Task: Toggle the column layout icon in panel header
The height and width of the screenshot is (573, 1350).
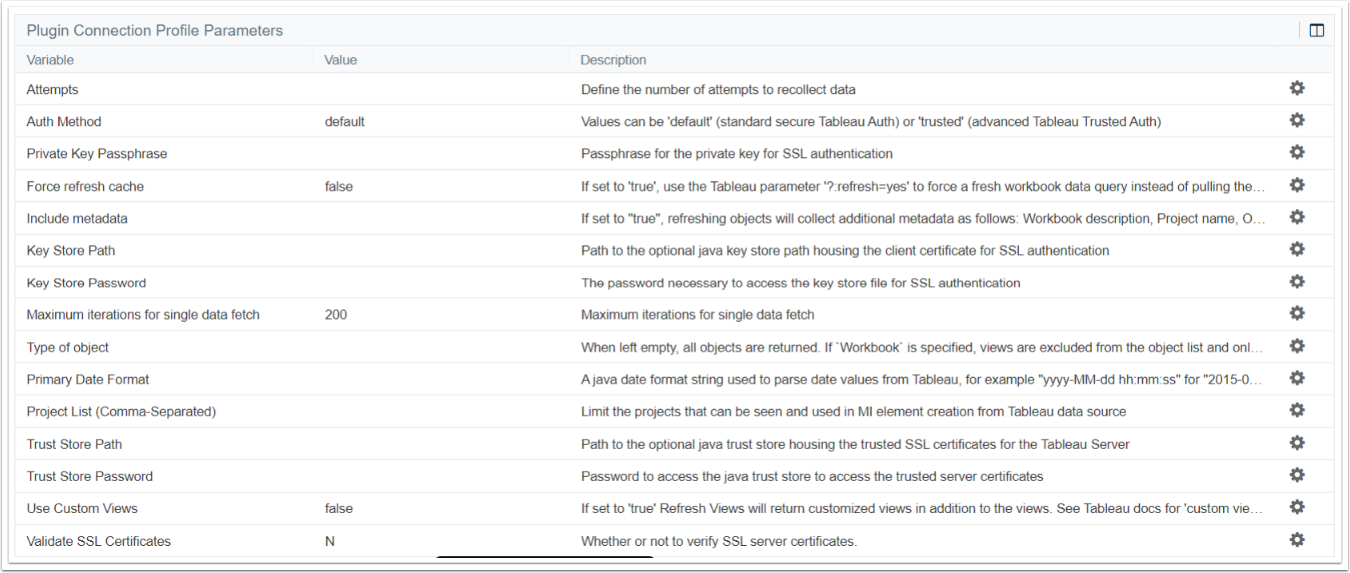Action: 1317,31
